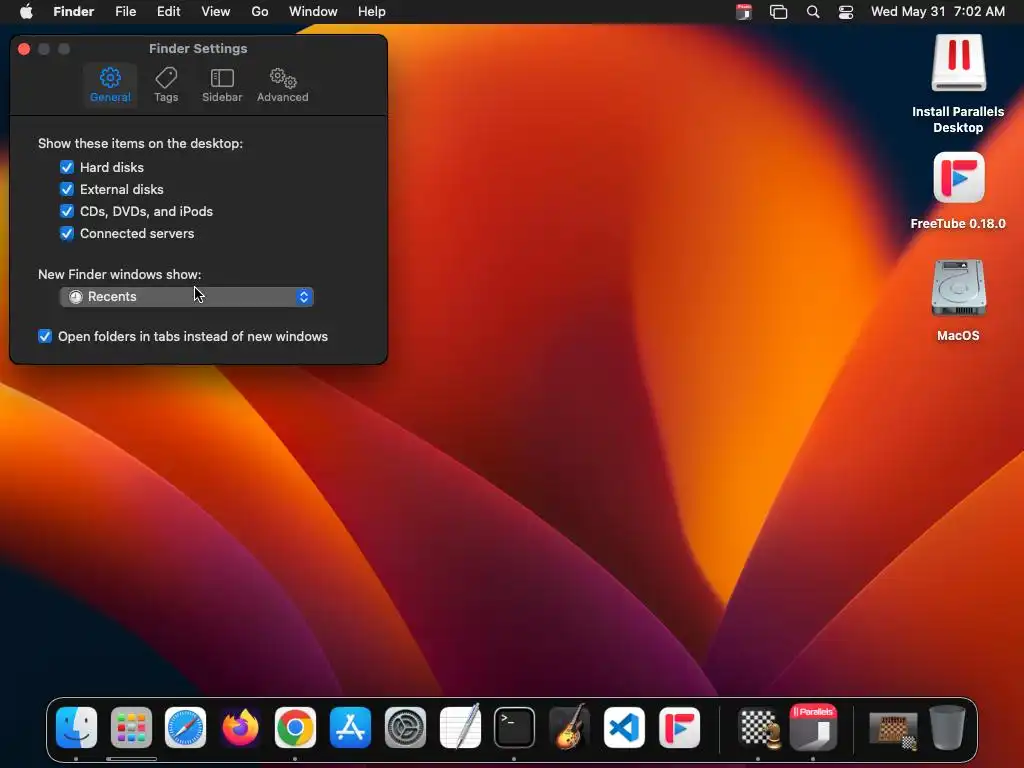Open TextEdit from the Dock
Screen dimensions: 1024x768
[x=460, y=726]
